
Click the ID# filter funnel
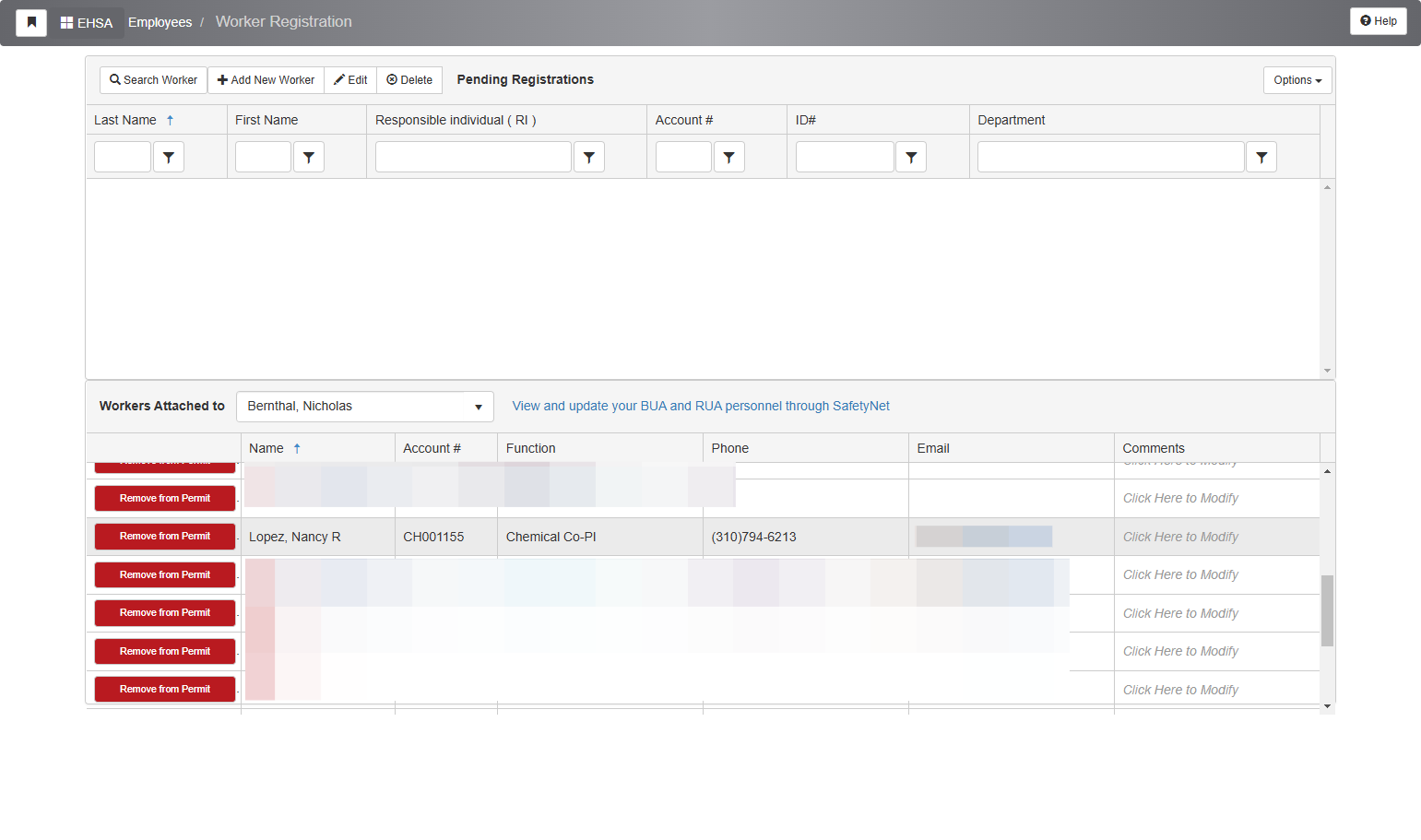click(911, 157)
